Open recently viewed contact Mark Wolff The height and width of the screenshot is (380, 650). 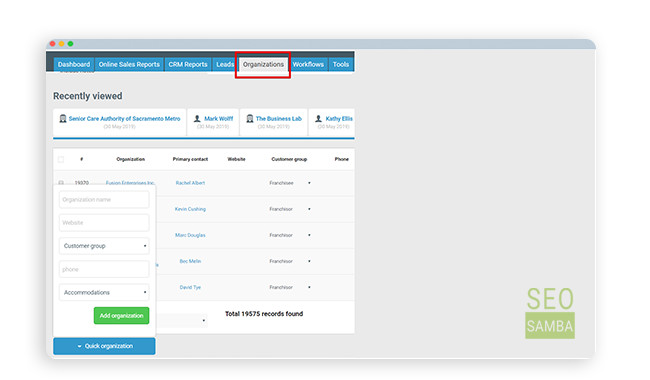218,119
